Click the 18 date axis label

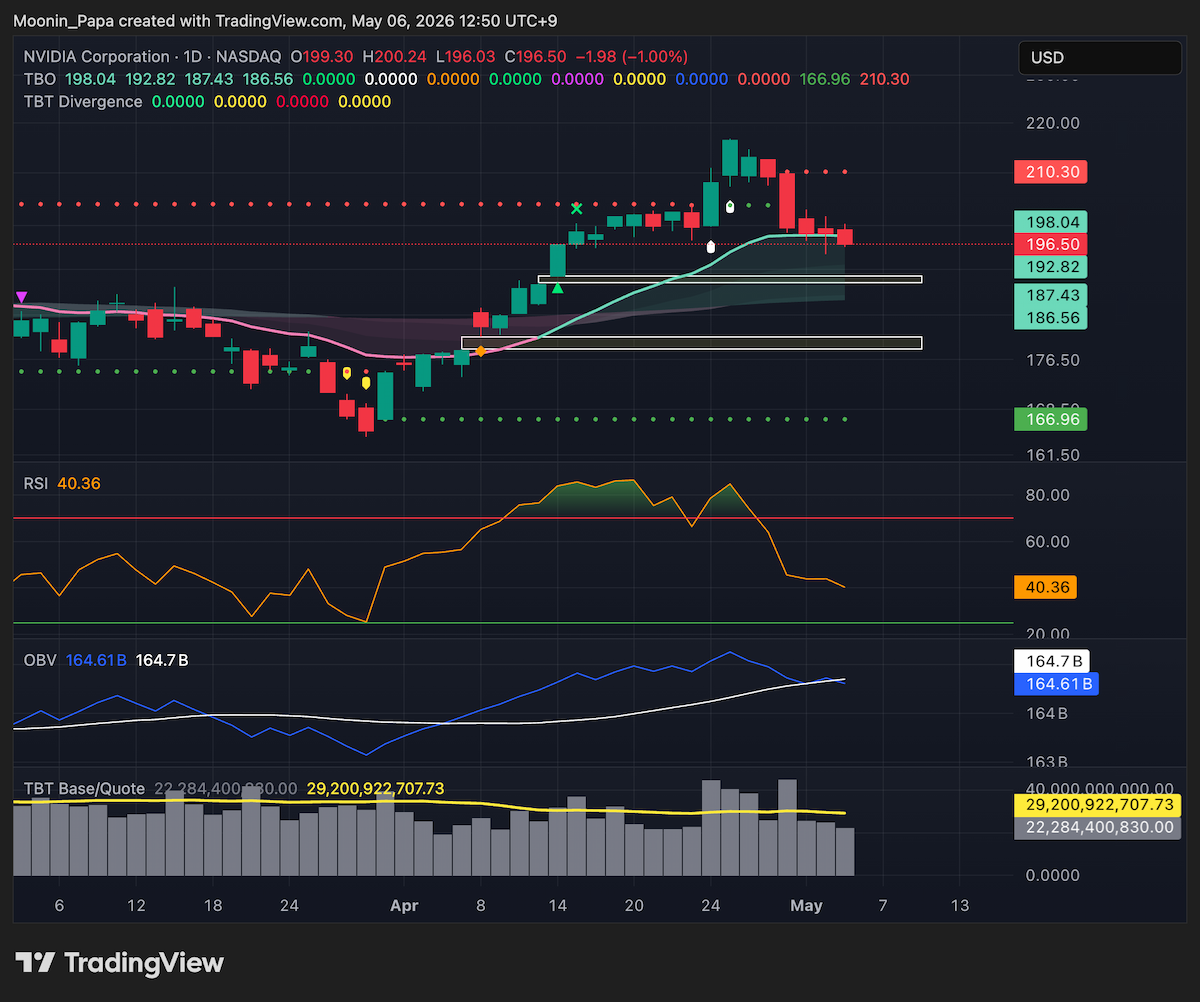click(x=212, y=906)
